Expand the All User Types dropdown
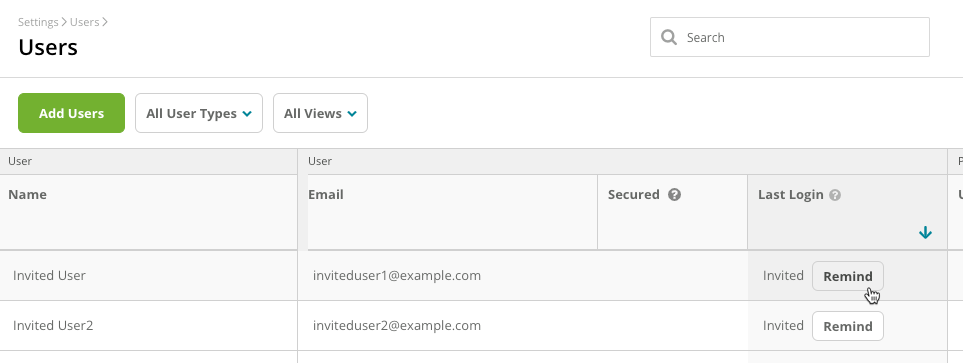 point(199,113)
